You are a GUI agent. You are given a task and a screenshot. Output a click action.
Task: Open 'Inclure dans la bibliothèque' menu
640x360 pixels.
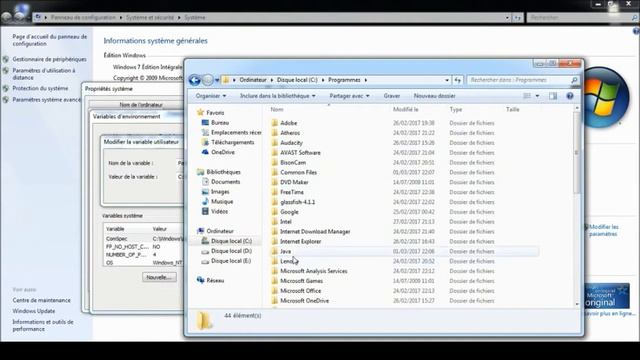278,96
